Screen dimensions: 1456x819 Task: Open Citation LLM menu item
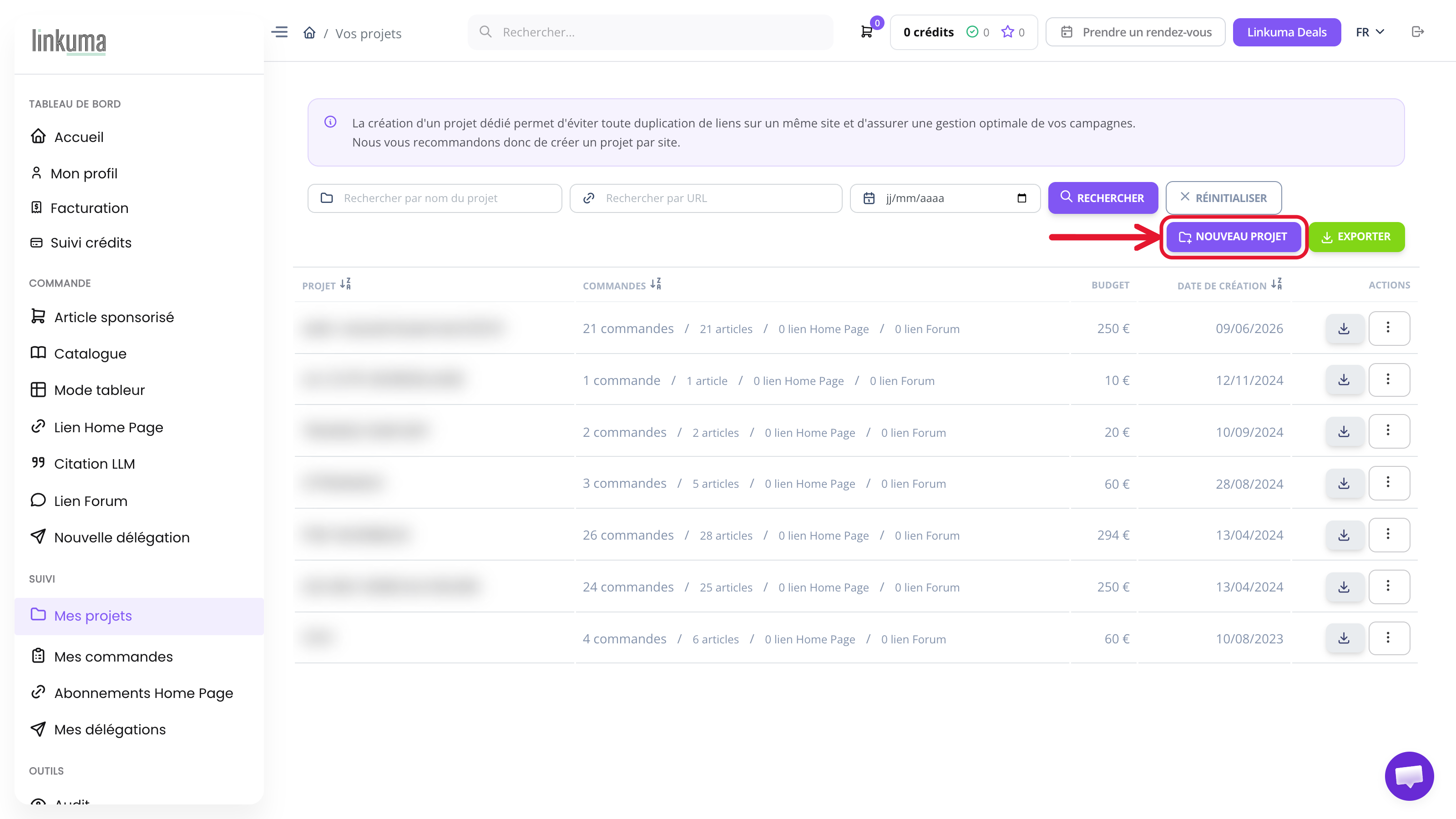139,464
